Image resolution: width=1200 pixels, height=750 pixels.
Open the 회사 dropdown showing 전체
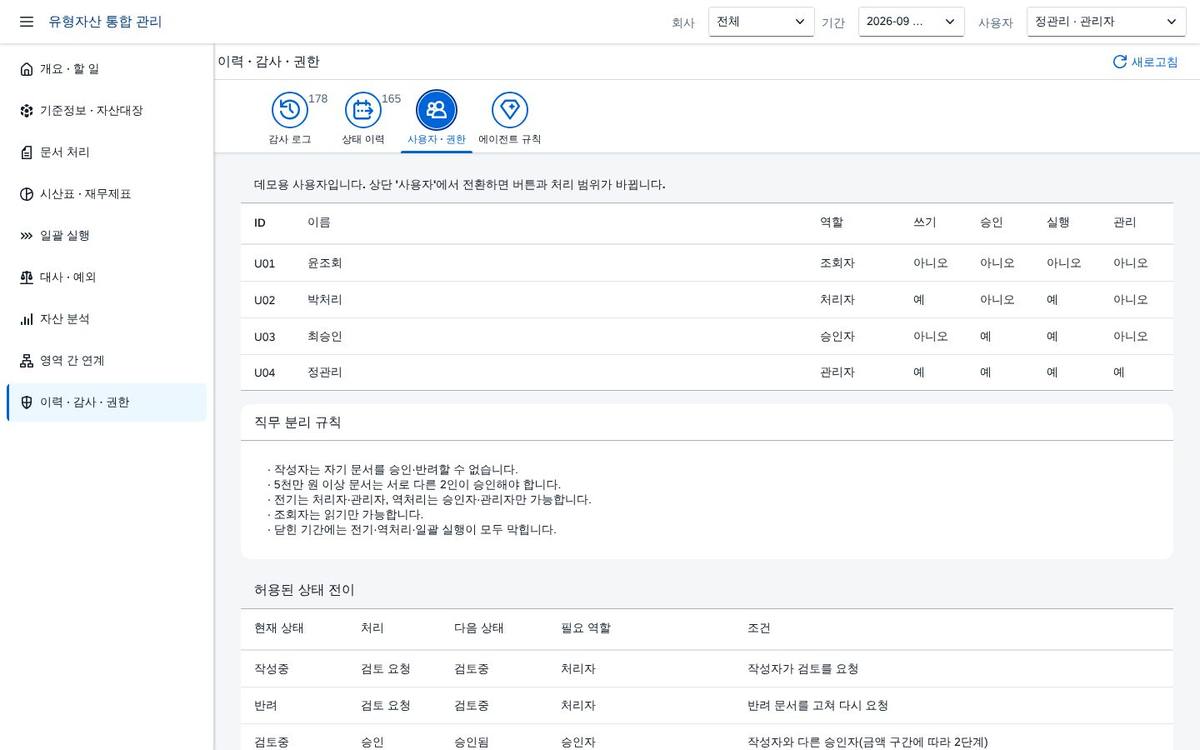761,22
